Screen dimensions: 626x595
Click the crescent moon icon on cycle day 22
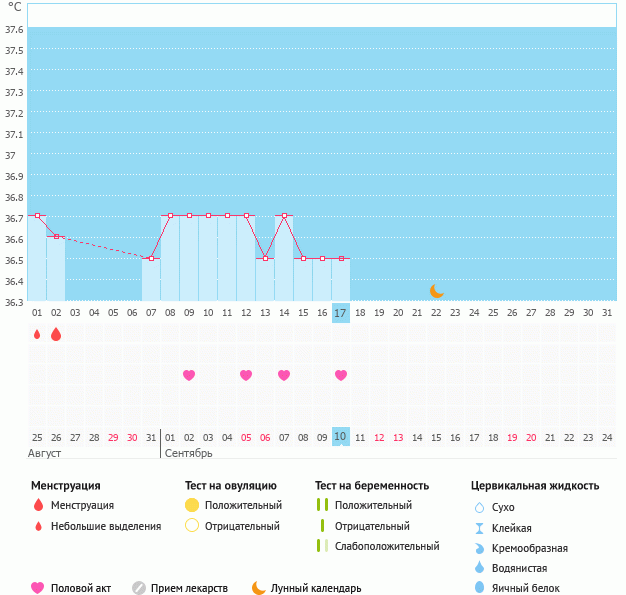[x=436, y=291]
